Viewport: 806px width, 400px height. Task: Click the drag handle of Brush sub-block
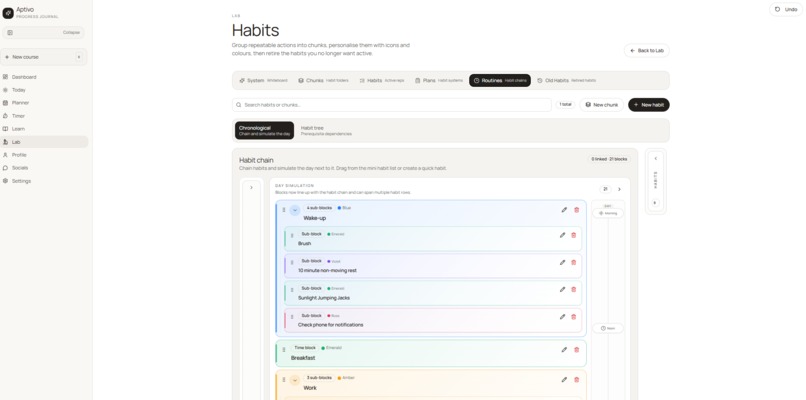tap(292, 235)
